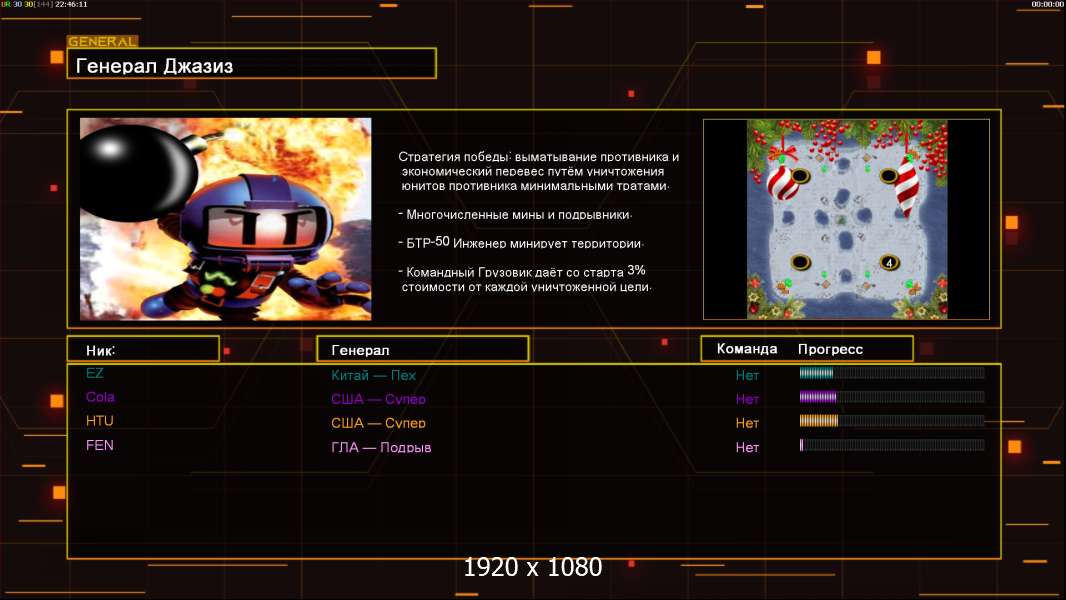Click the start slot numbered 4 on map

(x=889, y=262)
